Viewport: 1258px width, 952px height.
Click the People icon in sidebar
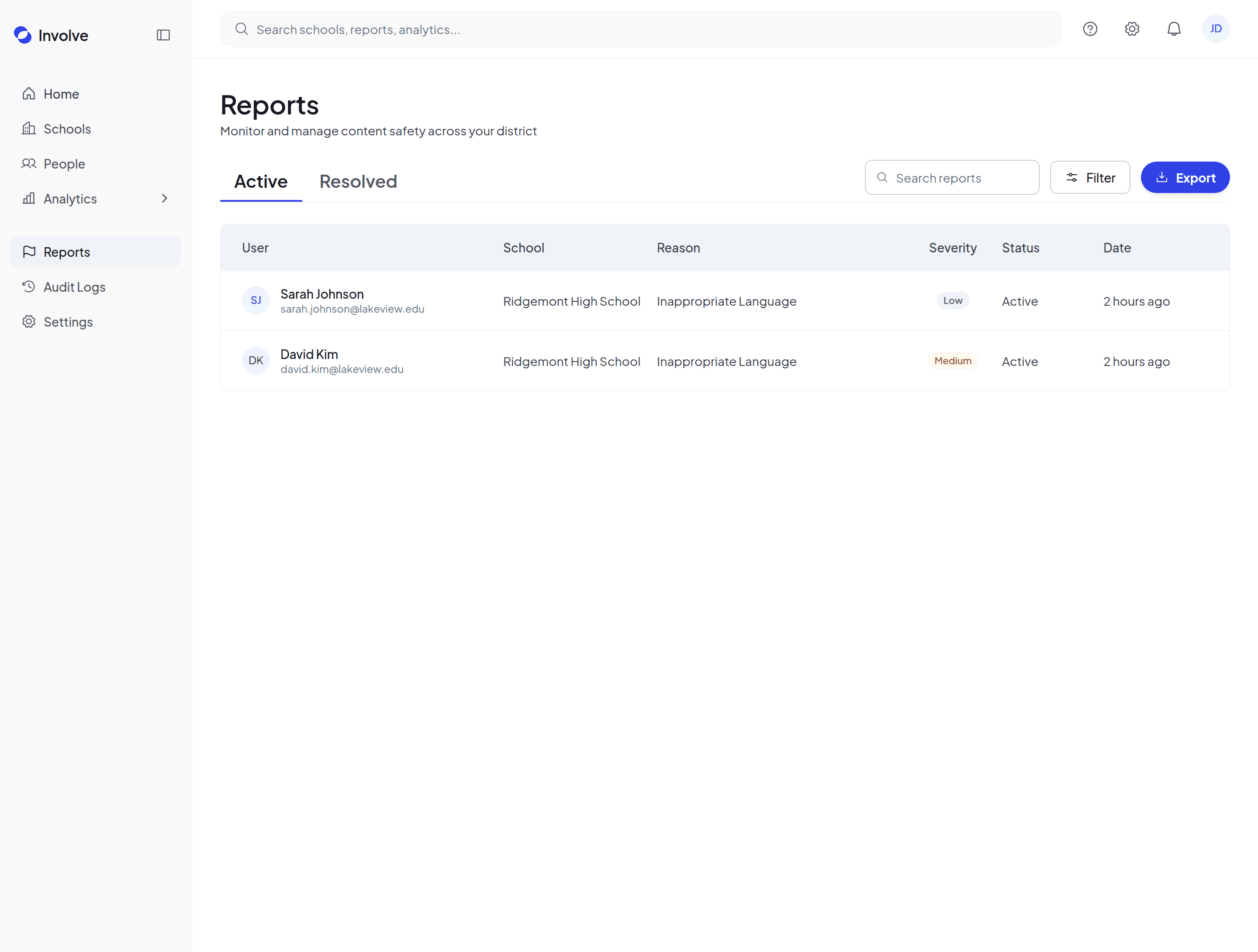(x=29, y=164)
